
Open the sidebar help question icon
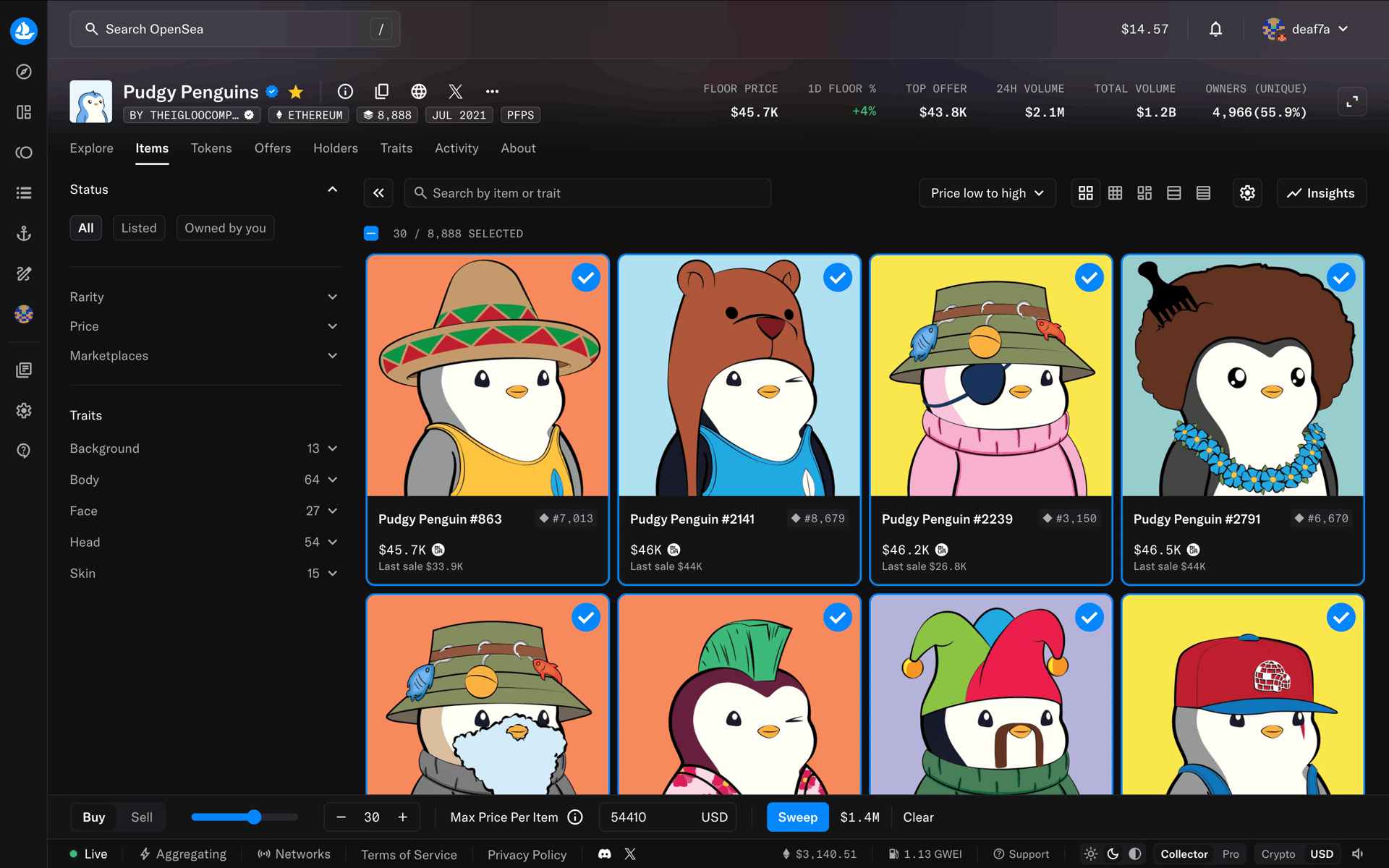[x=24, y=451]
